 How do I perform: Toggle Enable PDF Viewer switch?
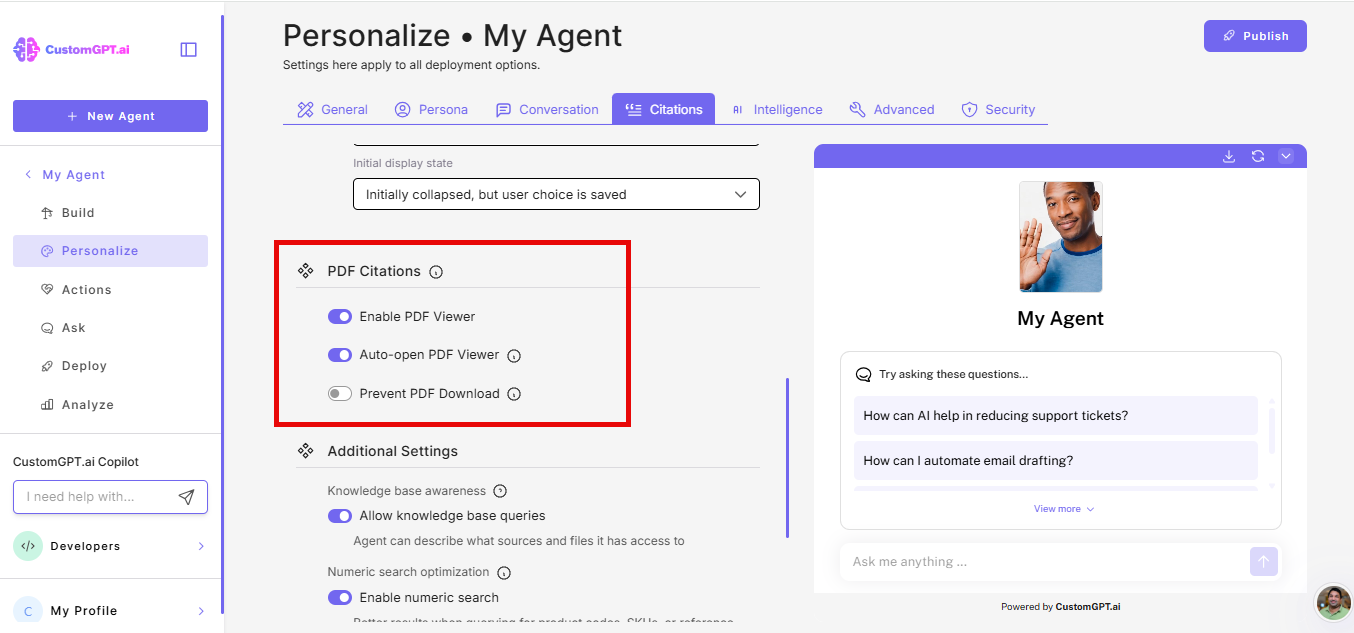tap(340, 316)
